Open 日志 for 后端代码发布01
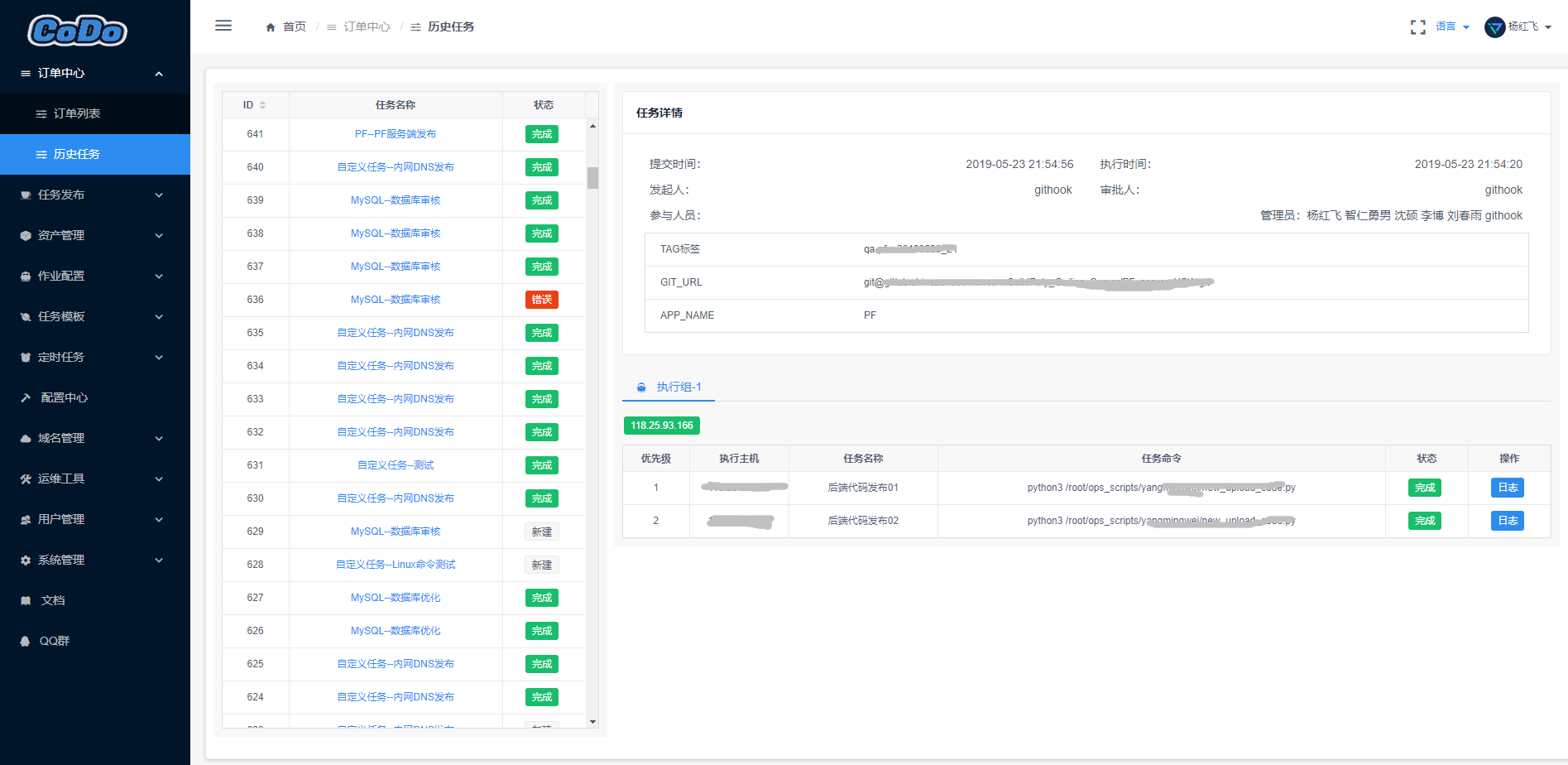Viewport: 1568px width, 765px height. pos(1508,488)
